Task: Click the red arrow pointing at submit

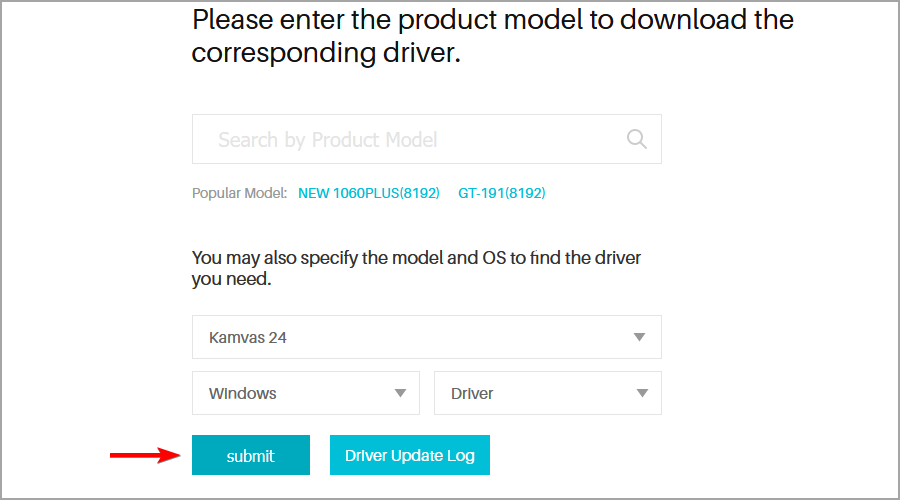Action: coord(146,455)
